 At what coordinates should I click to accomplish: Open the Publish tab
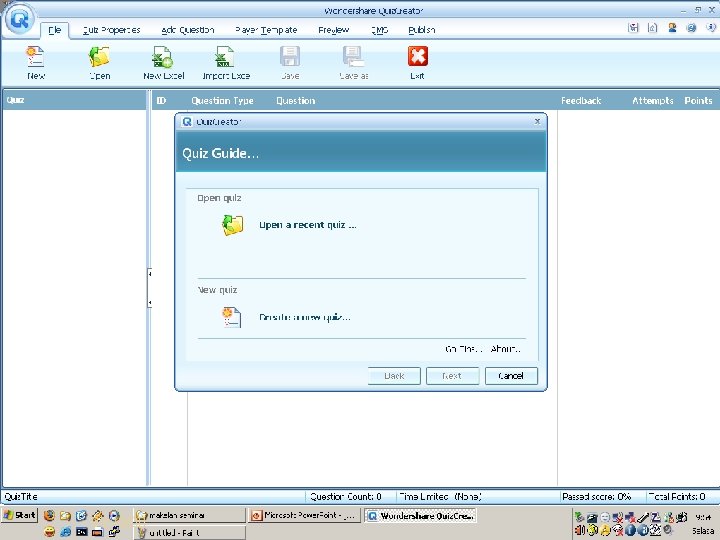coord(422,30)
